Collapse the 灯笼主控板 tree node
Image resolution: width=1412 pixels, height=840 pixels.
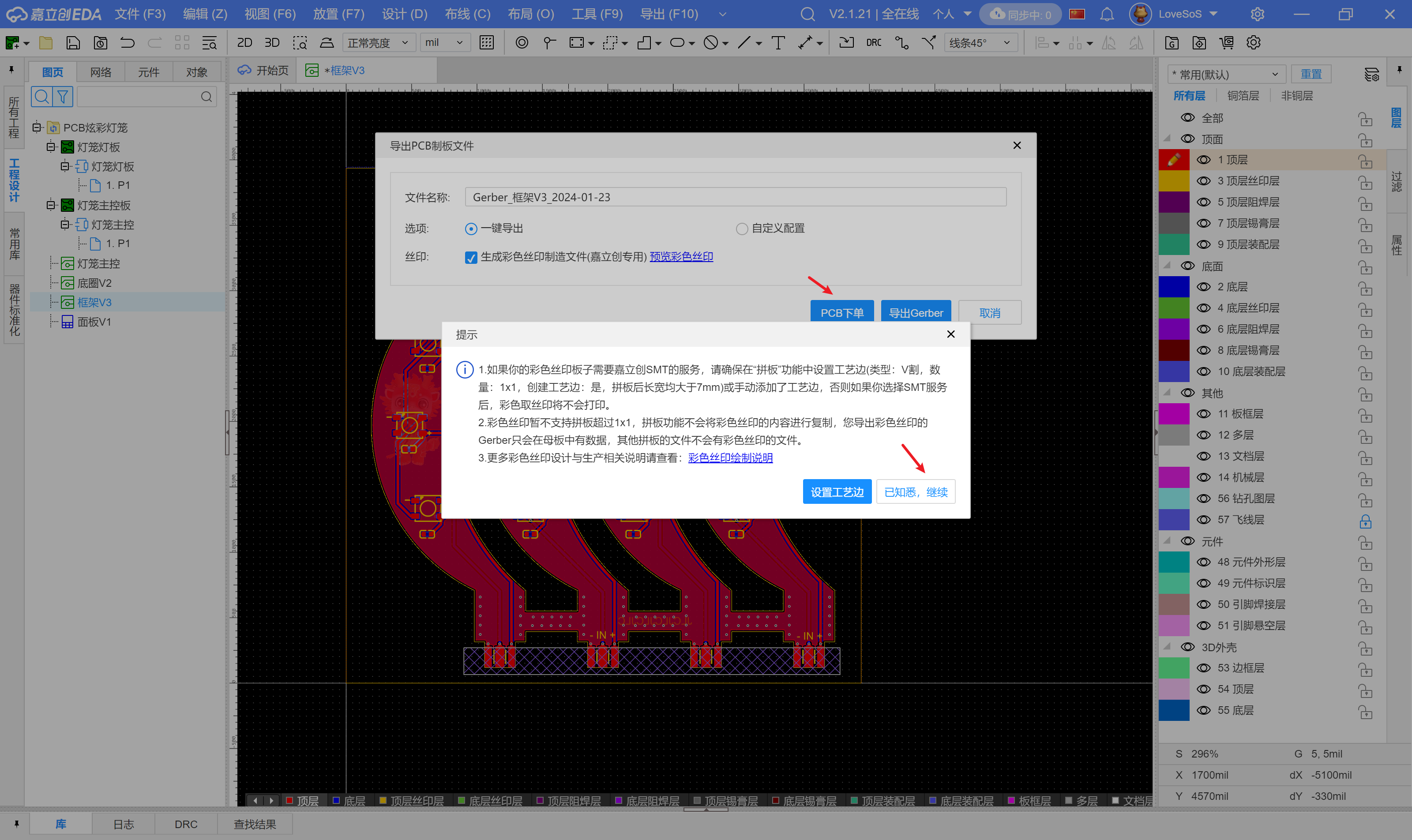(50, 205)
